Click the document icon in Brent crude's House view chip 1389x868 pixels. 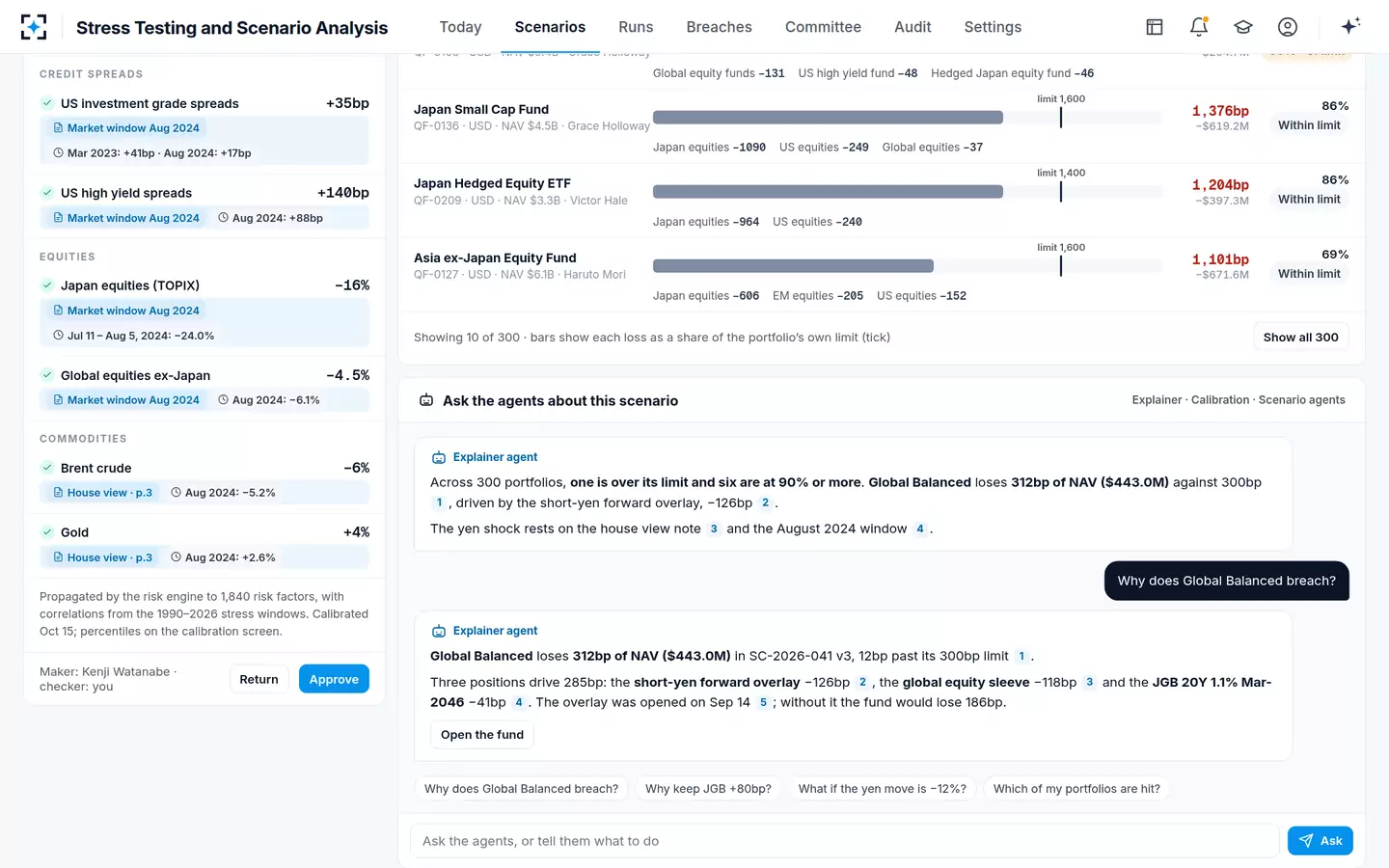[x=59, y=493]
